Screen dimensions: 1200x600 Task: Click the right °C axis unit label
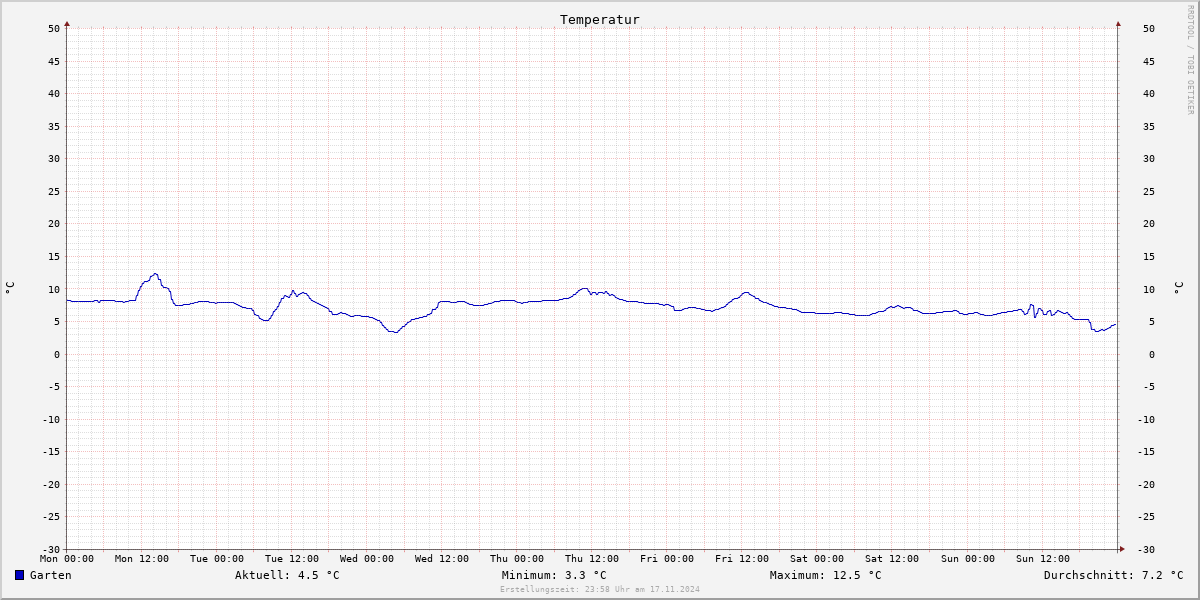[x=1178, y=288]
